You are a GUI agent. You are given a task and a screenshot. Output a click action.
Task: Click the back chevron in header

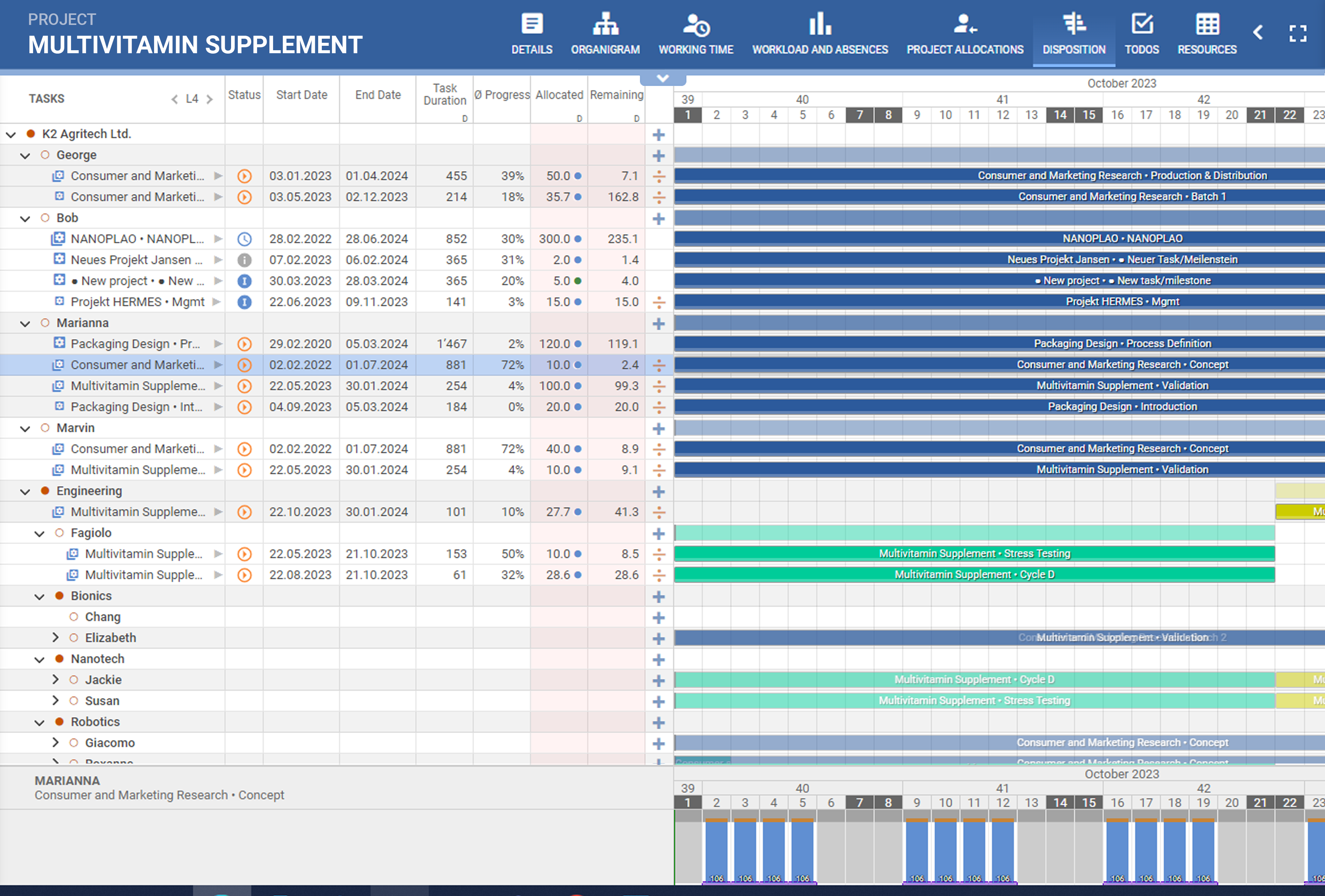(x=1258, y=32)
